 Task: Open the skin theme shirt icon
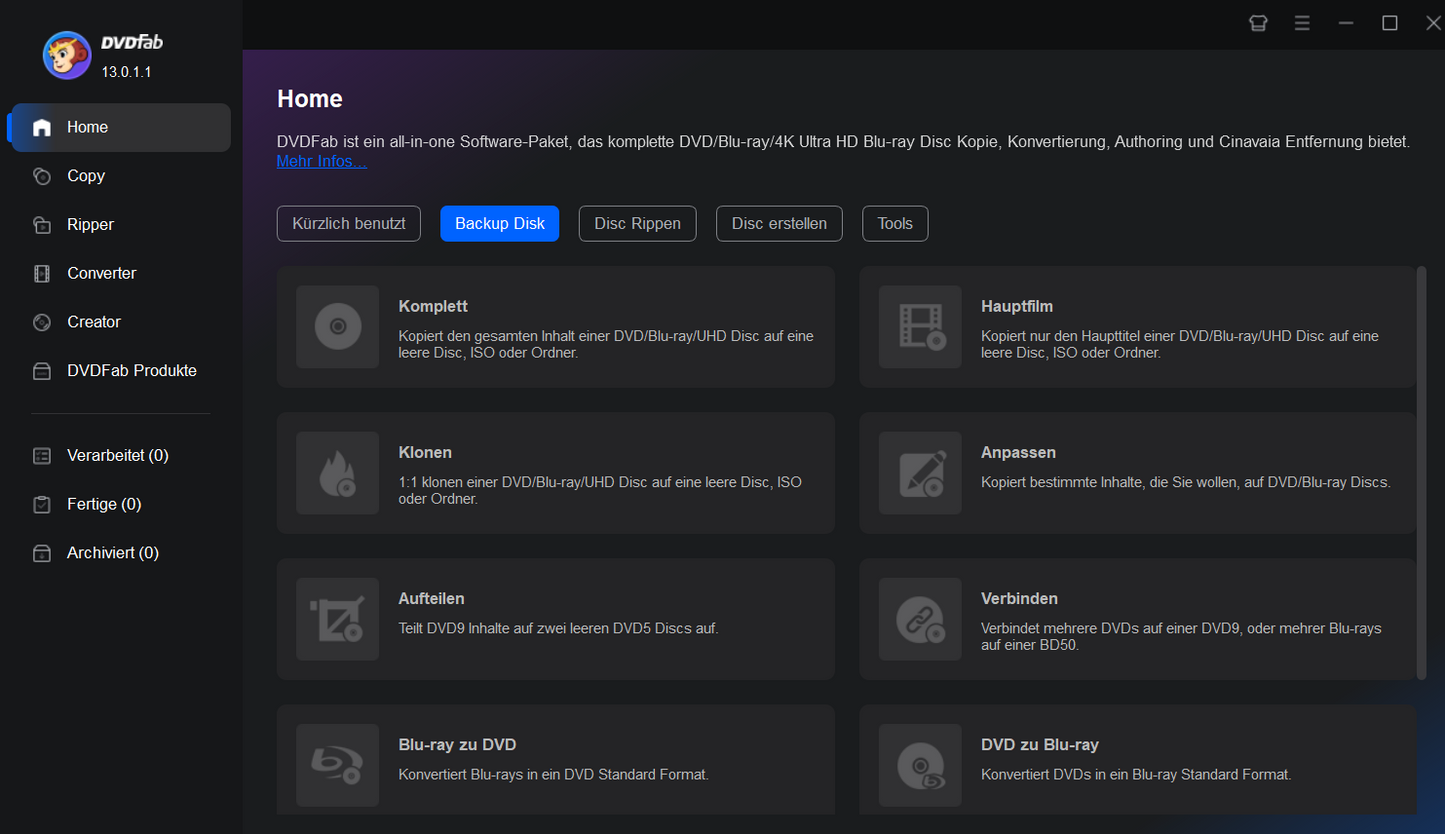tap(1258, 23)
